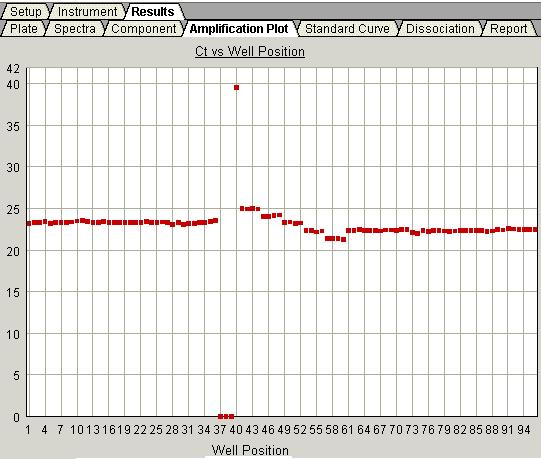This screenshot has height=459, width=541.
Task: Open the Standard Curve tab
Action: (x=347, y=29)
